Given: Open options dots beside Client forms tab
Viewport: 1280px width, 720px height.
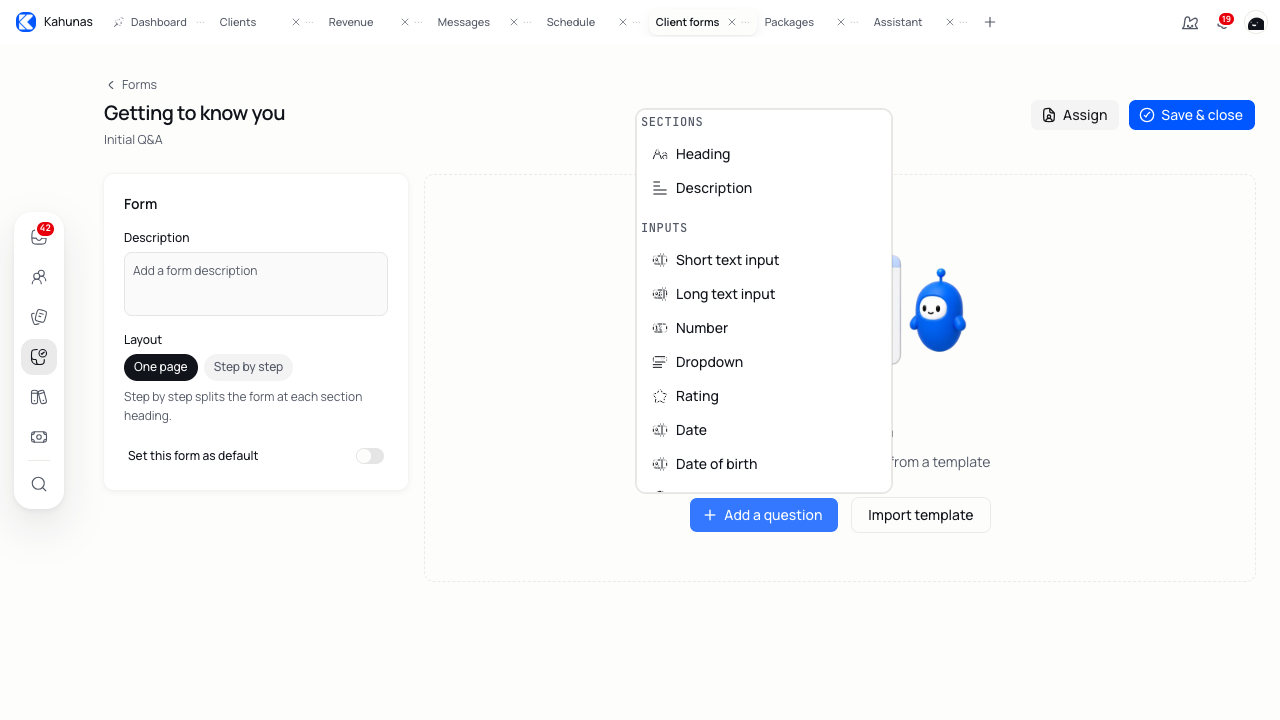Looking at the screenshot, I should (x=746, y=22).
